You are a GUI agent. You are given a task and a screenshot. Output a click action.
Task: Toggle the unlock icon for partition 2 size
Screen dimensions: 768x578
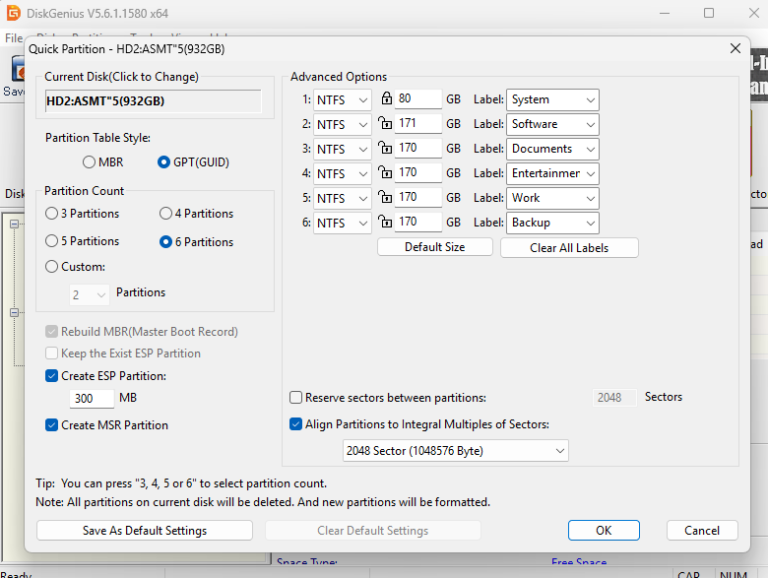[385, 122]
